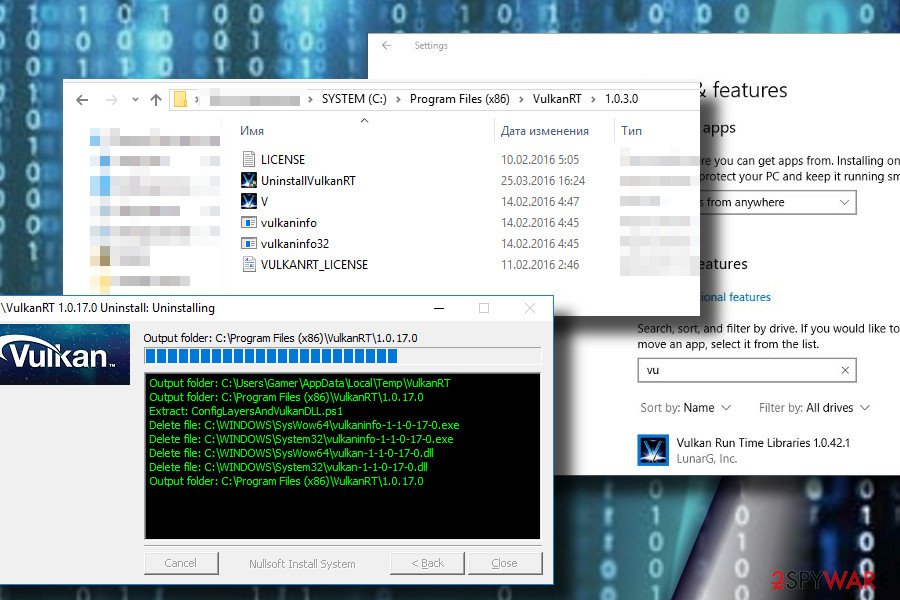This screenshot has height=600, width=900.
Task: Clear the Settings app search field
Action: (845, 370)
